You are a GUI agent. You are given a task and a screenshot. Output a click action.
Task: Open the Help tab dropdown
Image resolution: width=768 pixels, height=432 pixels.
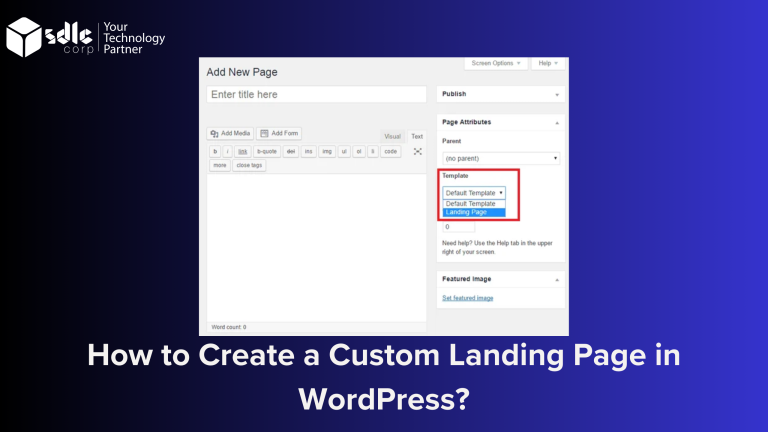coord(548,63)
